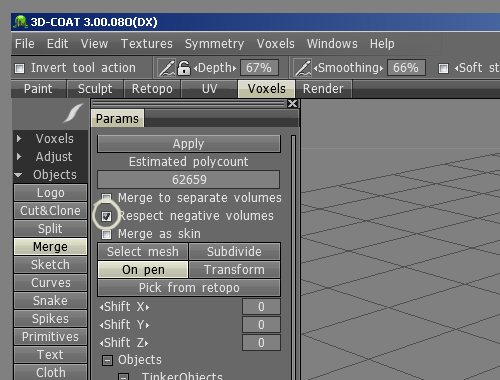Click Pick from retopo button
500x380 pixels.
coord(189,288)
